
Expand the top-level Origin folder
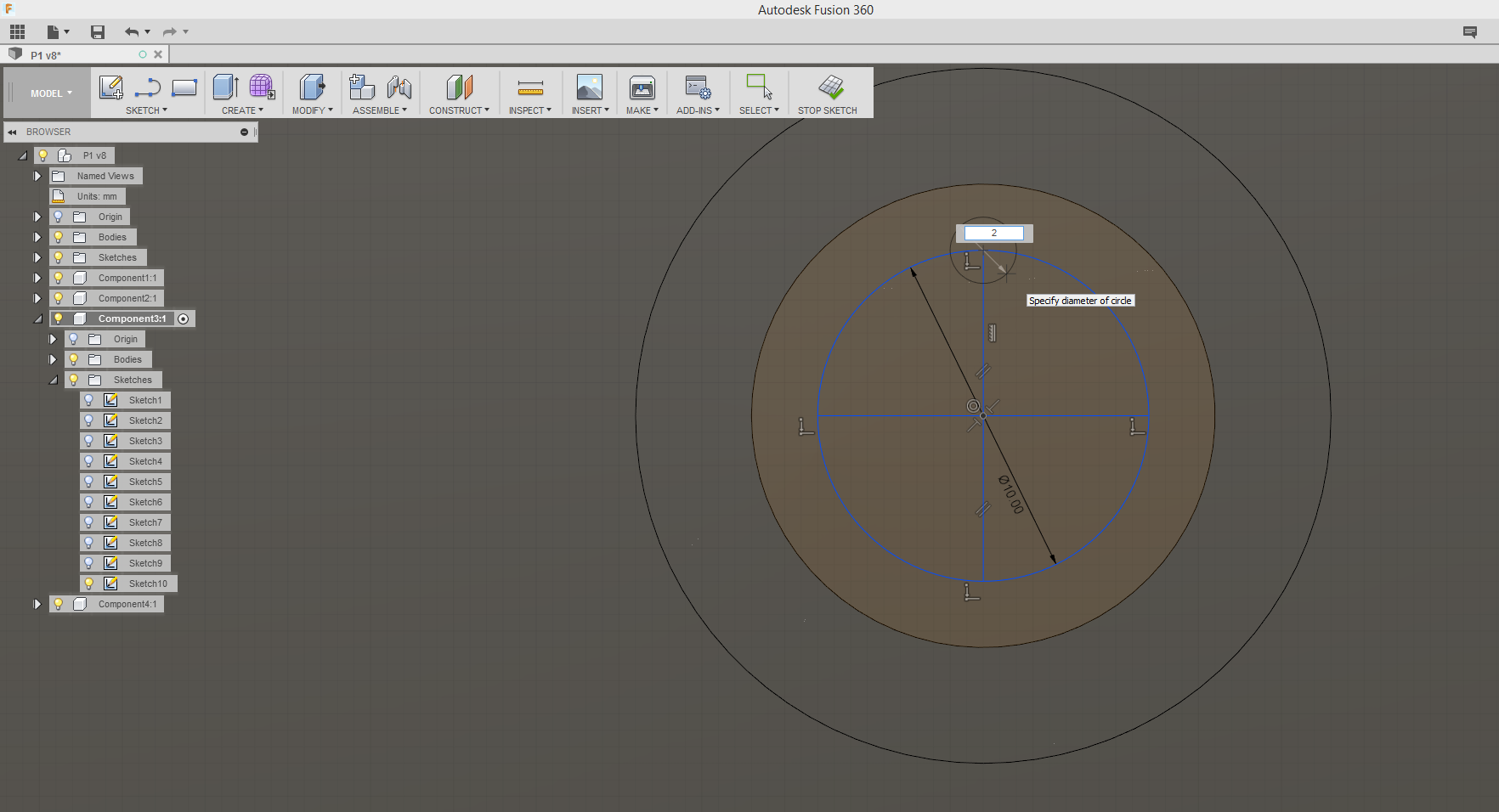click(x=37, y=217)
